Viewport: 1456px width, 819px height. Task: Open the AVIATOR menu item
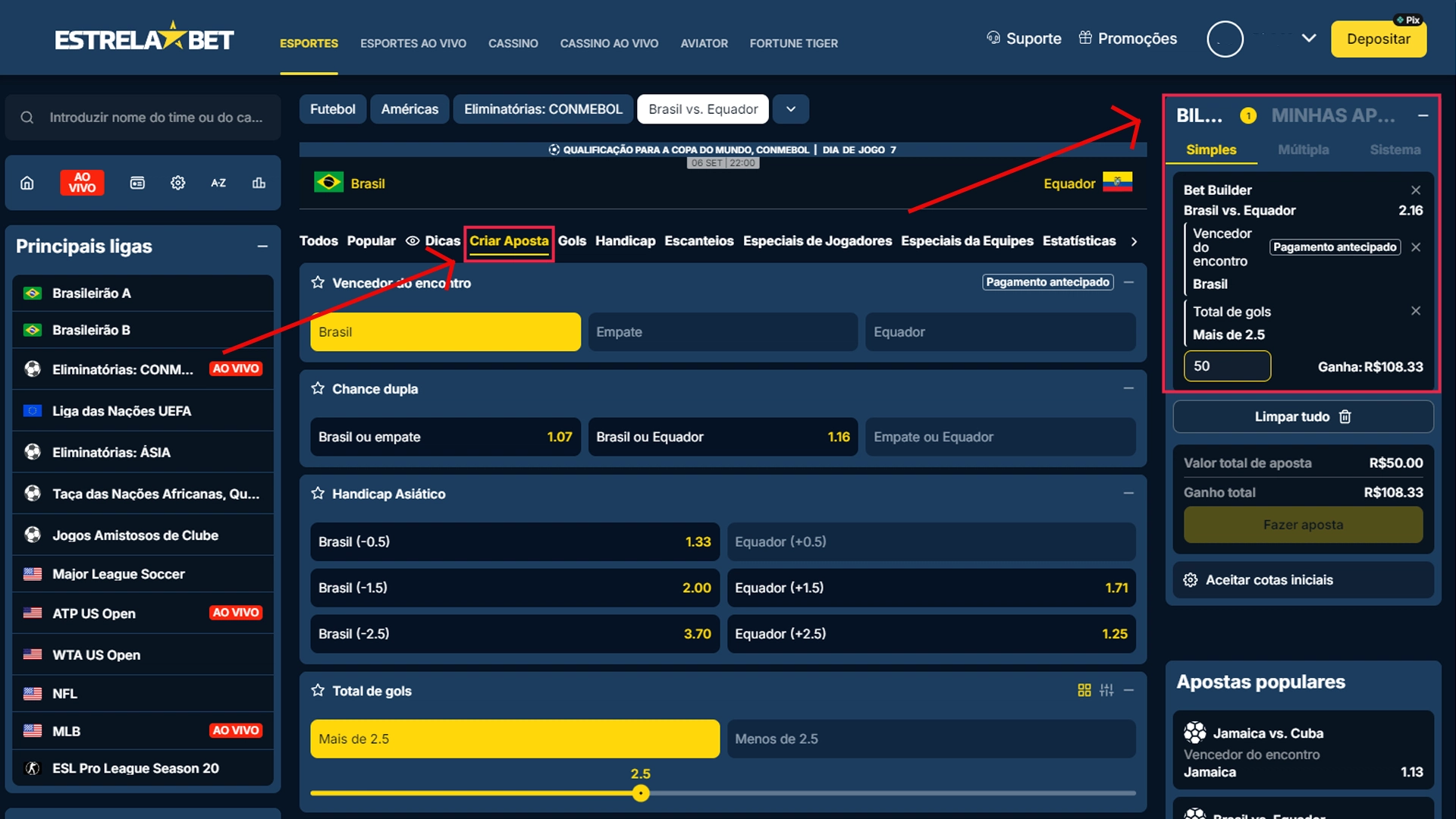click(x=704, y=43)
